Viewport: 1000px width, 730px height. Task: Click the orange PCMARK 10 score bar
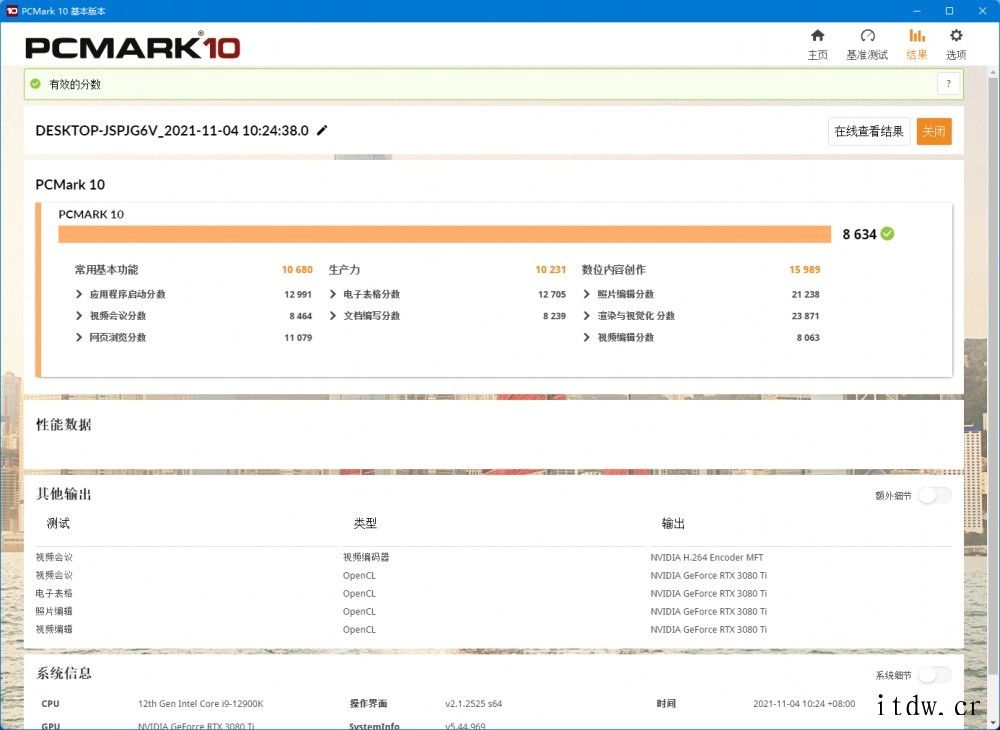tap(445, 234)
